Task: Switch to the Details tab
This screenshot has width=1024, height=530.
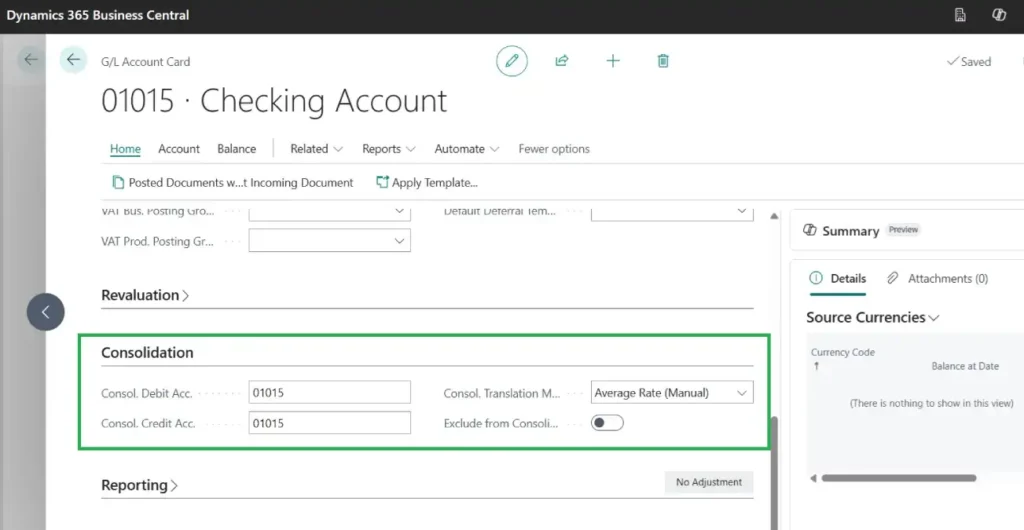Action: point(838,279)
